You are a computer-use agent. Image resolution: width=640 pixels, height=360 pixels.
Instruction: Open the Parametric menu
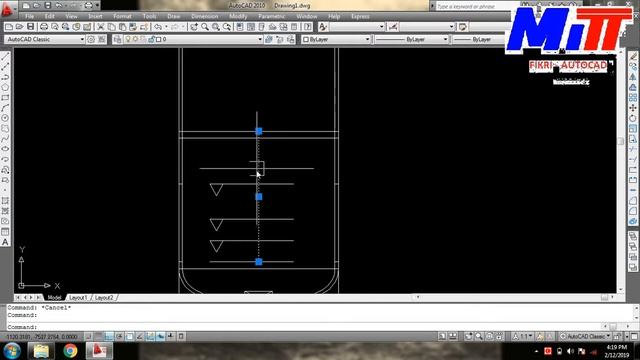(271, 16)
